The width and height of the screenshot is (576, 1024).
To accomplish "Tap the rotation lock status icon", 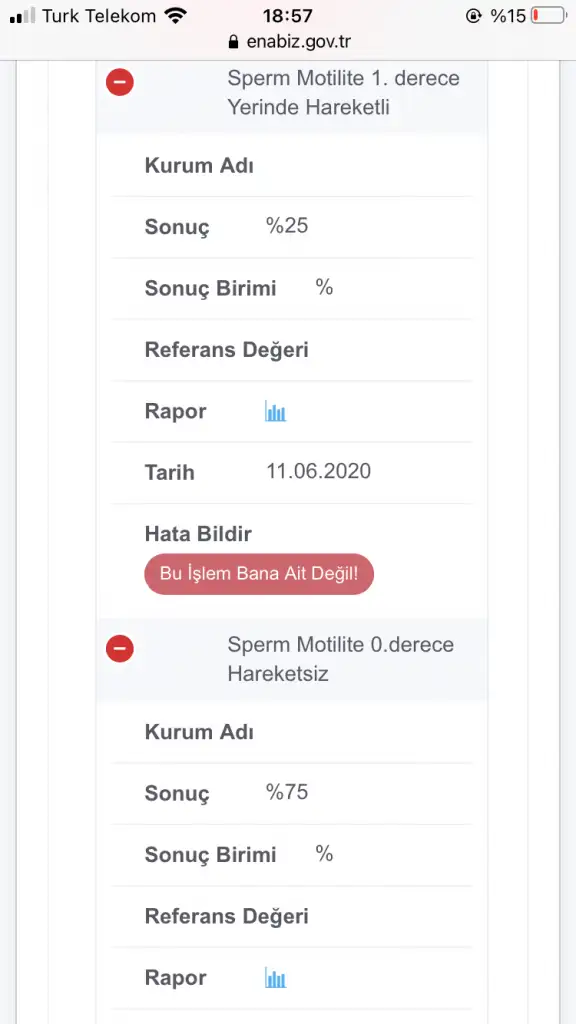I will pos(473,16).
